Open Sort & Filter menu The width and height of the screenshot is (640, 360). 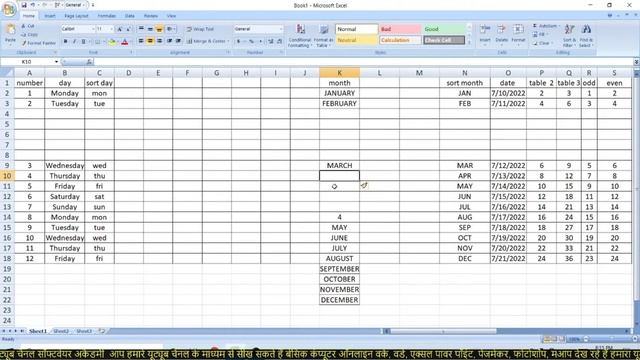pos(569,35)
